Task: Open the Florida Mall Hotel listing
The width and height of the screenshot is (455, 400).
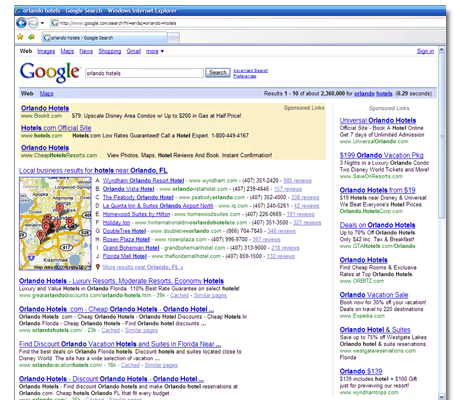Action: click(x=125, y=256)
